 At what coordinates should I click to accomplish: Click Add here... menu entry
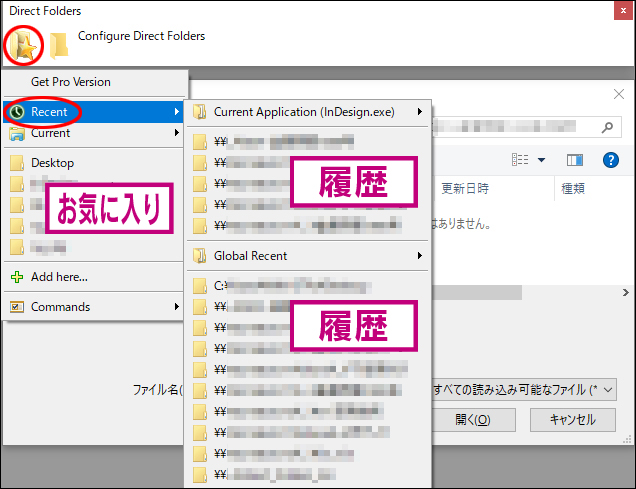click(94, 277)
